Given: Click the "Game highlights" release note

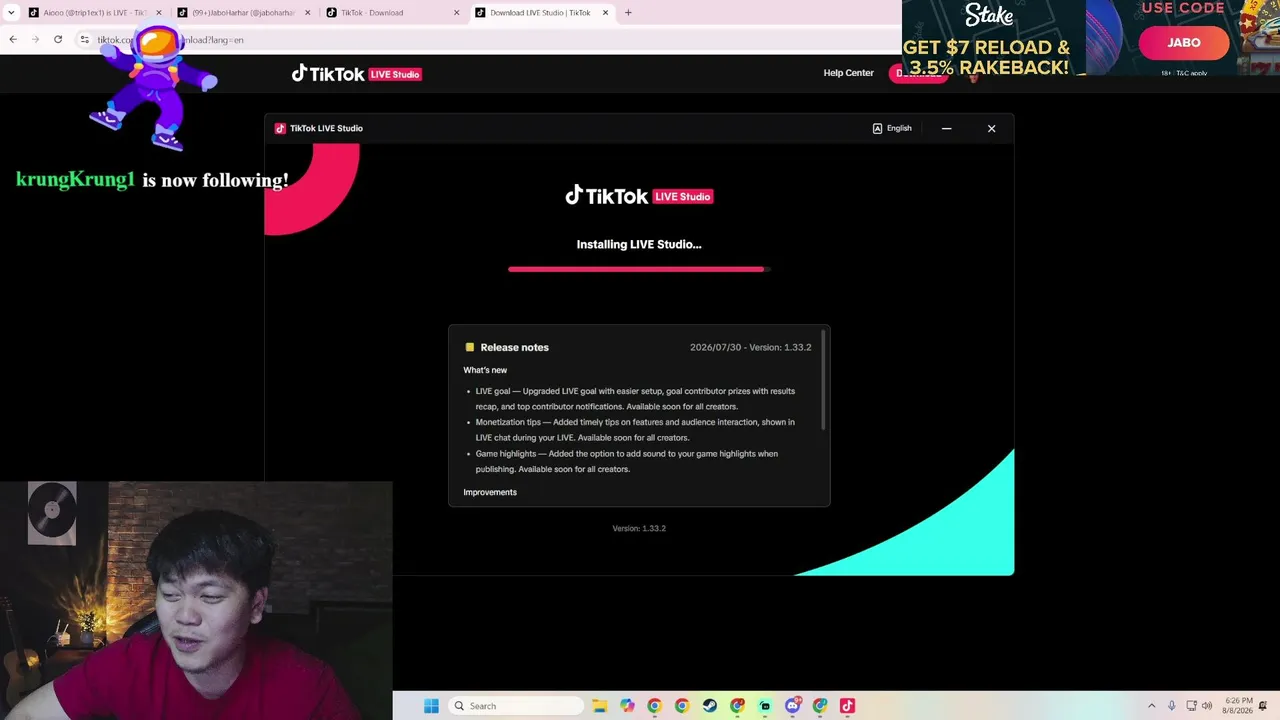Looking at the screenshot, I should point(628,461).
